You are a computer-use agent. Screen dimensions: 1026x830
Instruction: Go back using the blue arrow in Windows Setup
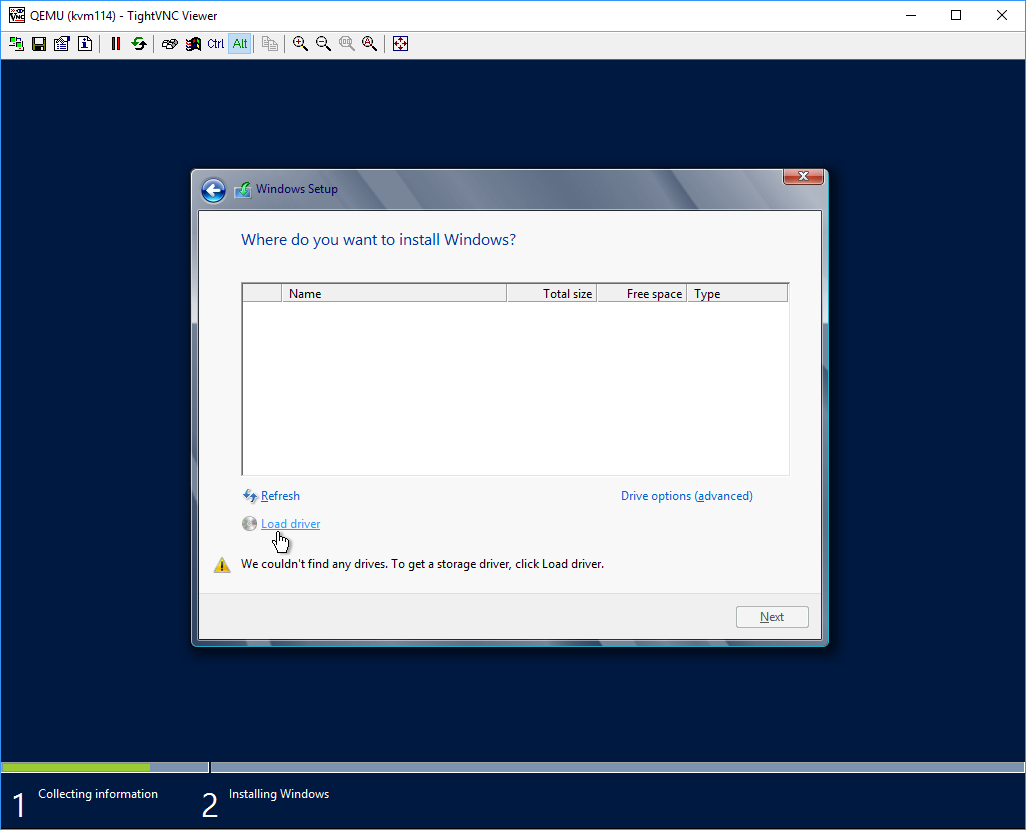(x=213, y=190)
